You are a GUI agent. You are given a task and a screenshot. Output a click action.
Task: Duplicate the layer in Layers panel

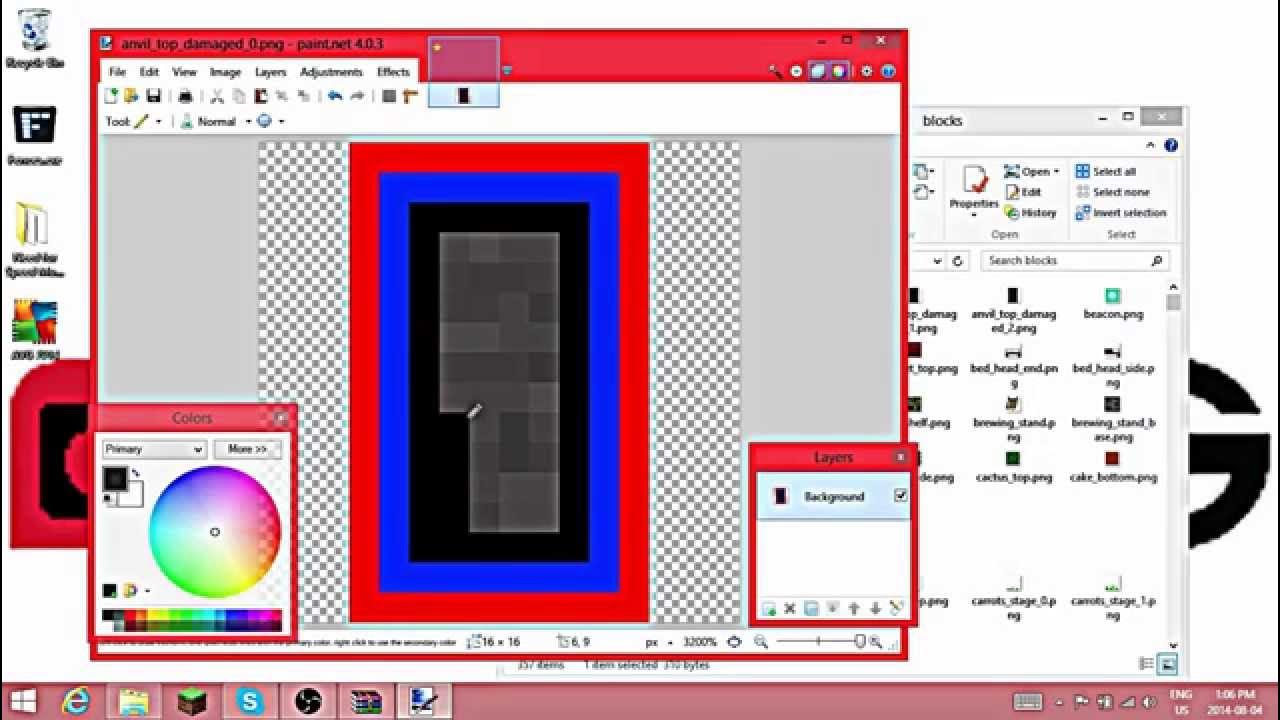point(811,608)
